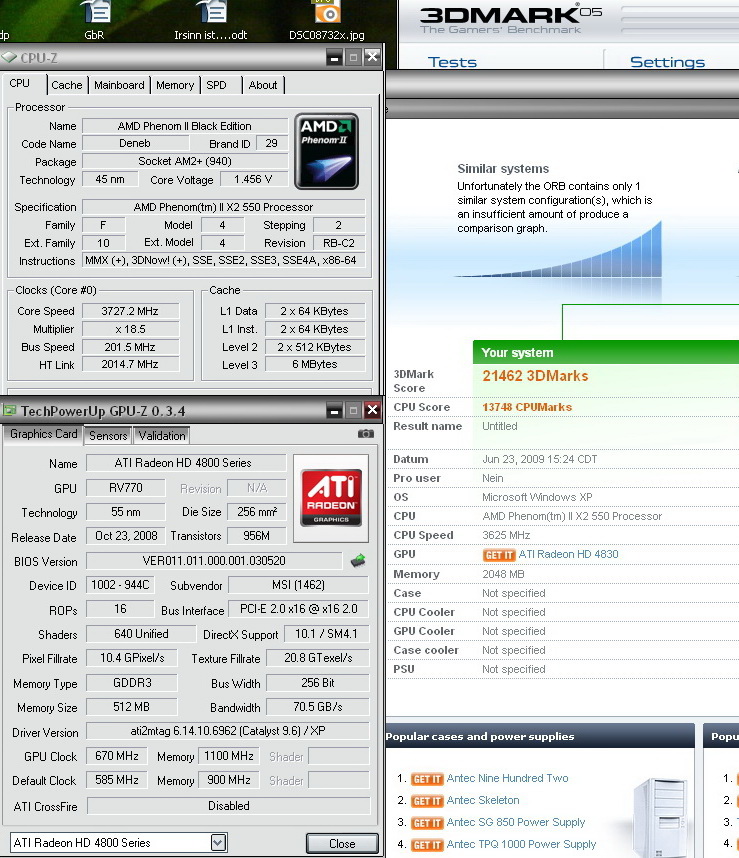Click the Shaders 640 Unified value
The image size is (739, 858).
(x=141, y=634)
